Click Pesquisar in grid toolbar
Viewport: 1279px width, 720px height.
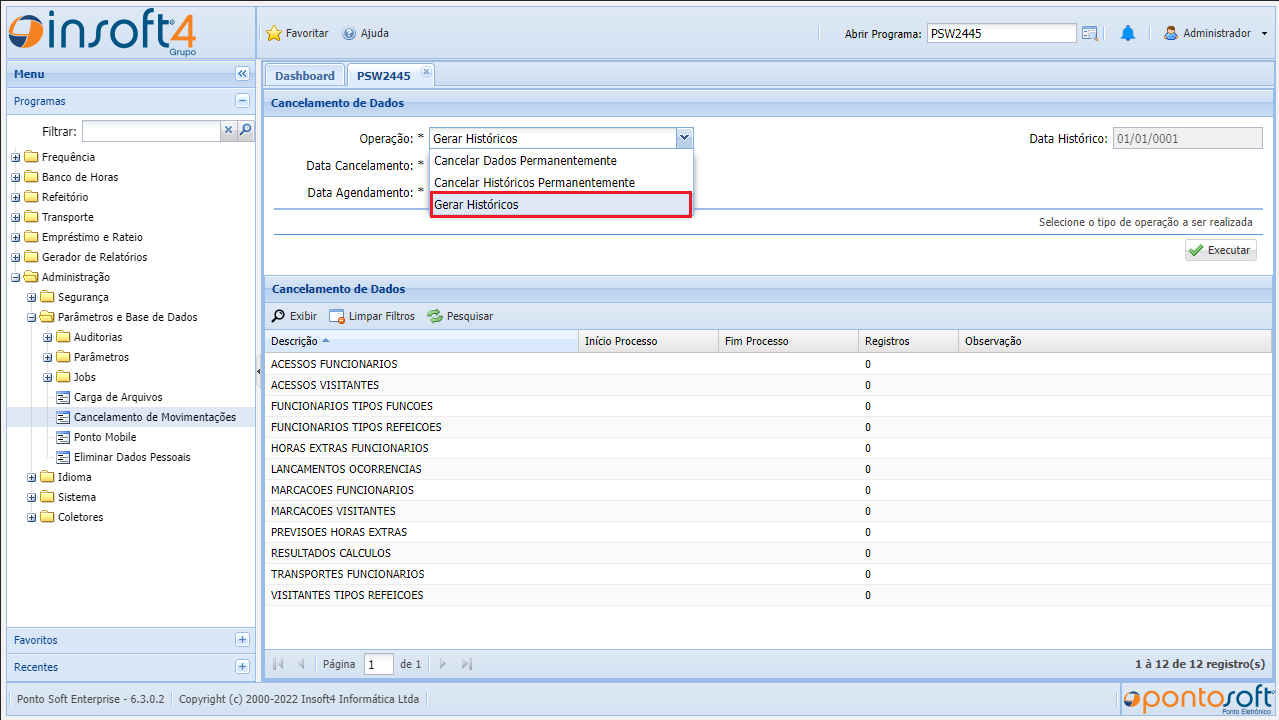(460, 316)
